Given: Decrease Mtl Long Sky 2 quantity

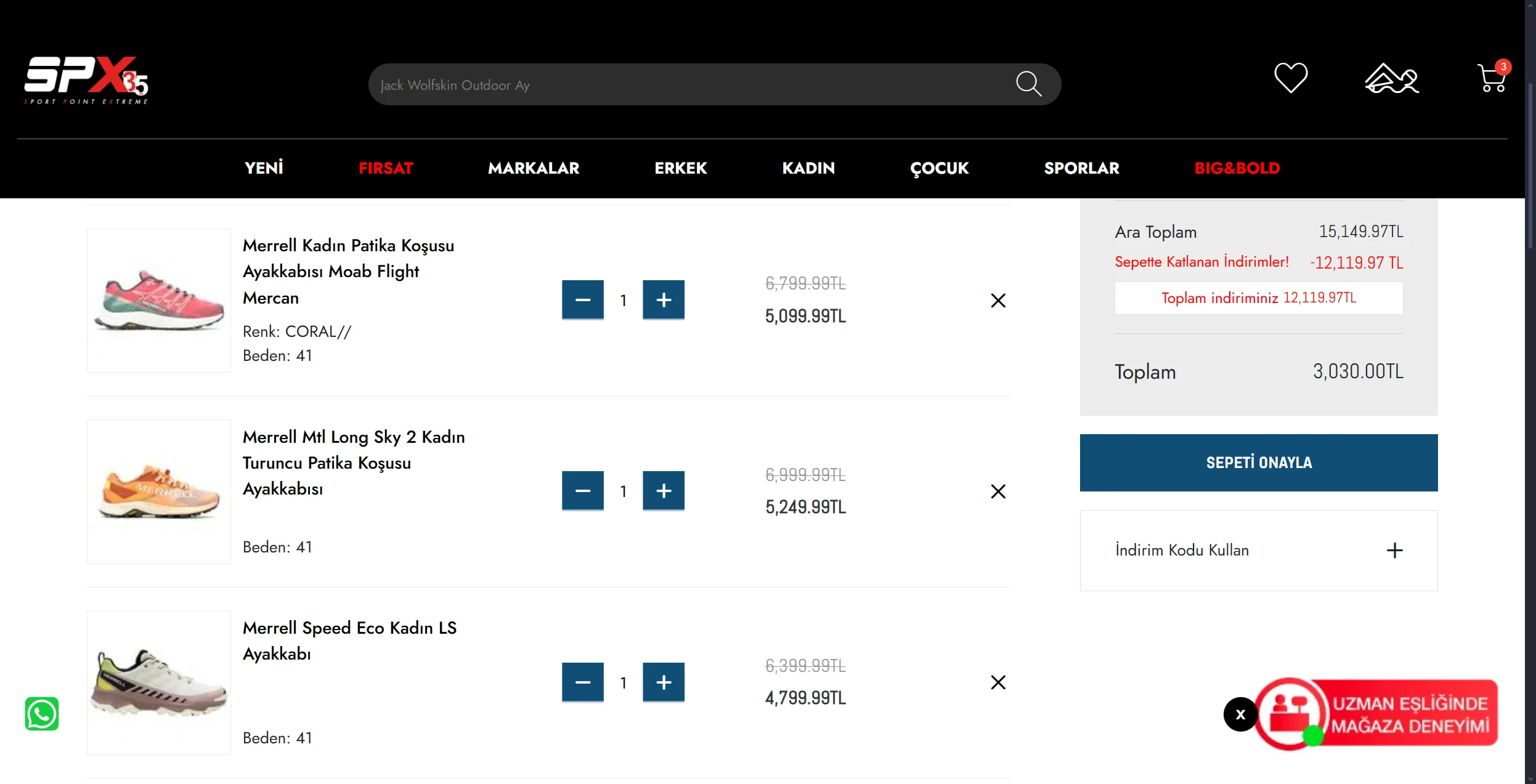Looking at the screenshot, I should coord(582,491).
